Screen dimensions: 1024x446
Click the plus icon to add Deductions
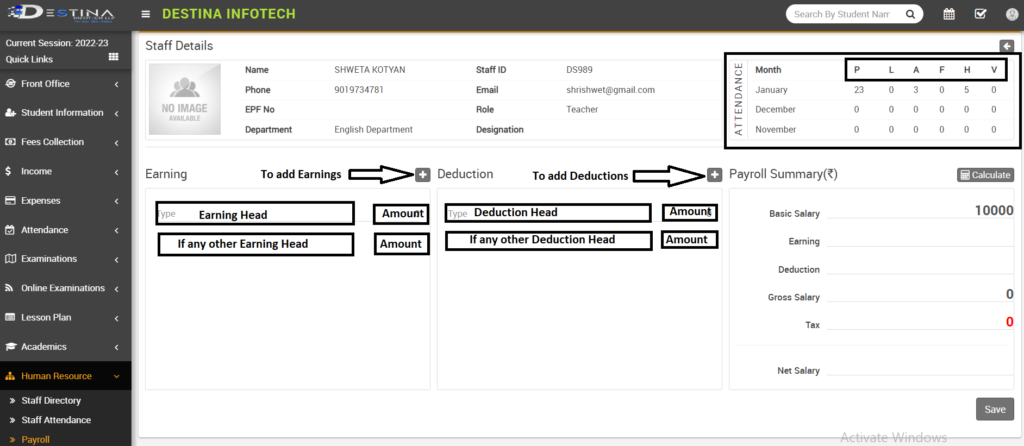(x=714, y=174)
